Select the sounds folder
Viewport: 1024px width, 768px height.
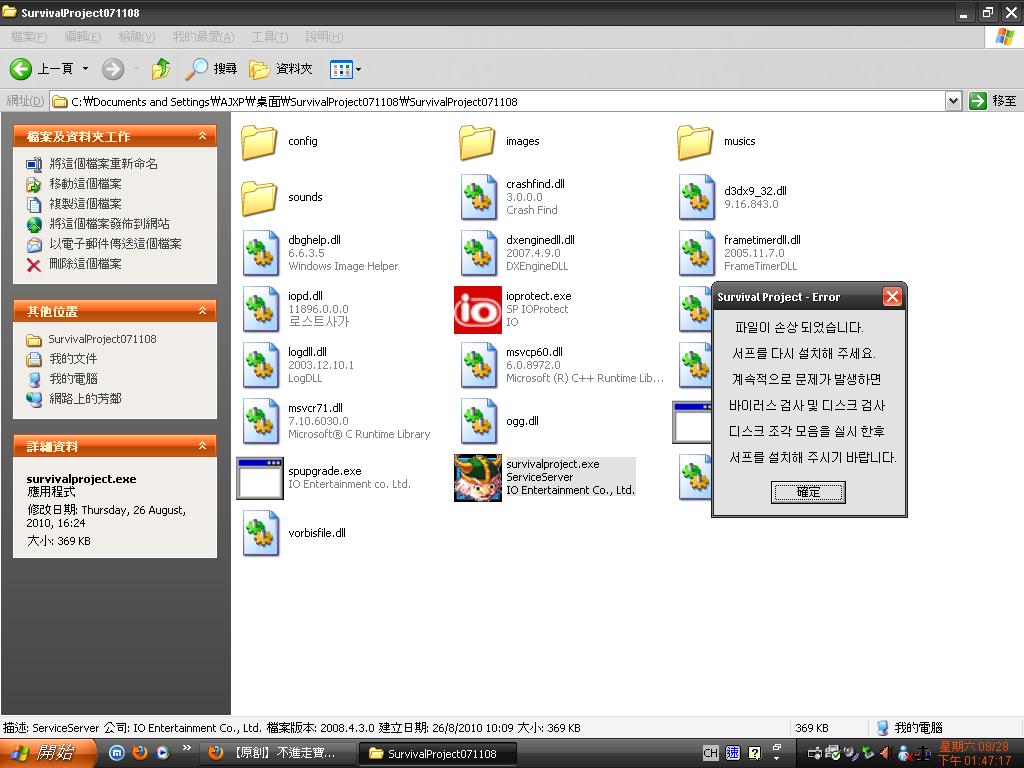(x=281, y=197)
